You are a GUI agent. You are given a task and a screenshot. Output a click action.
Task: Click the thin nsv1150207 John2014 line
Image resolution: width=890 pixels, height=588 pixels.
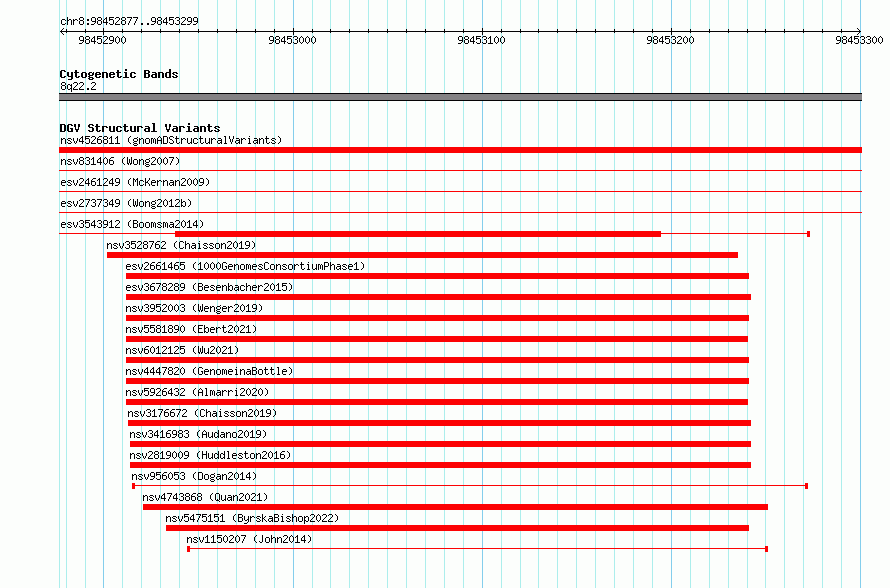tap(477, 549)
